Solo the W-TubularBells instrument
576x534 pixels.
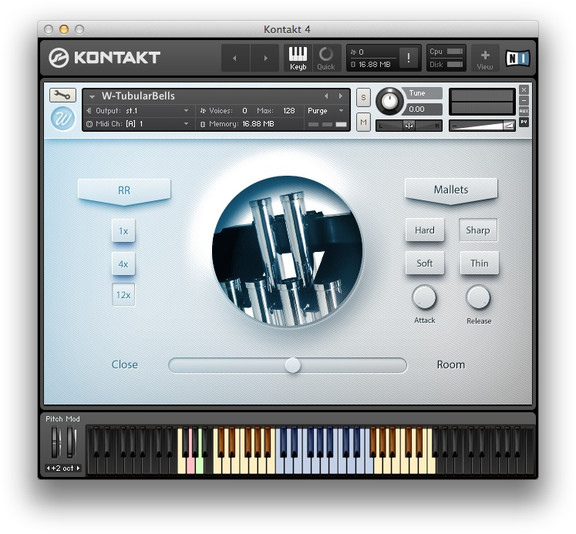tap(363, 98)
